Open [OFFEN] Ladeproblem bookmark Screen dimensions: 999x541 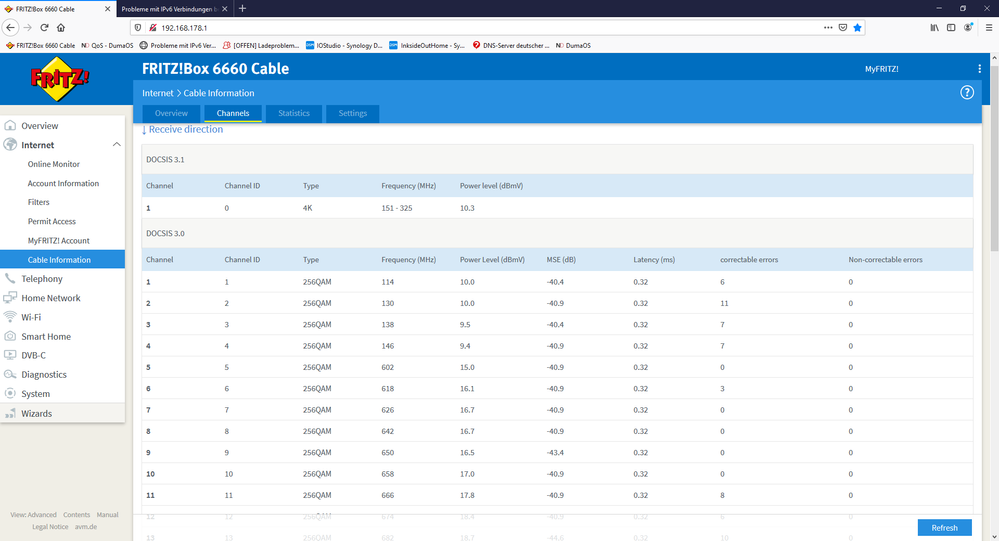(261, 45)
